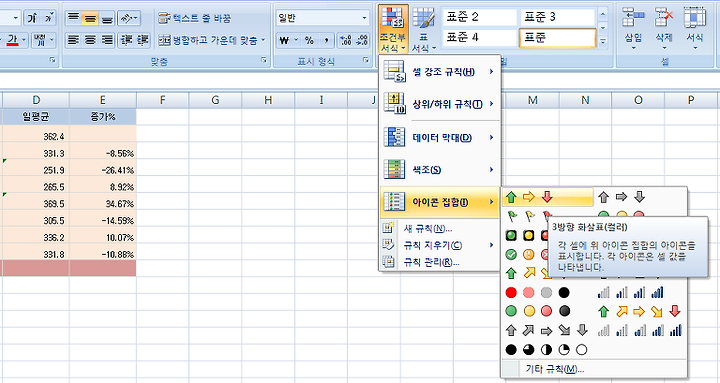Open the number format (표시 형식) dialog launcher

[x=366, y=60]
